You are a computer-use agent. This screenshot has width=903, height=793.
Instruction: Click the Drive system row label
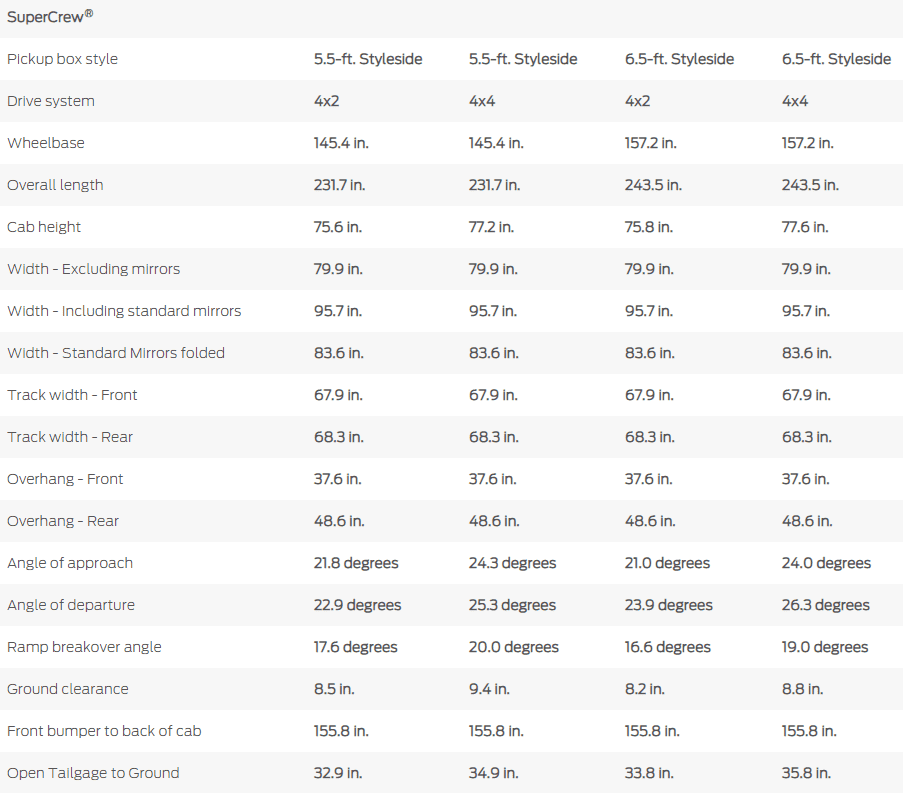tap(51, 101)
